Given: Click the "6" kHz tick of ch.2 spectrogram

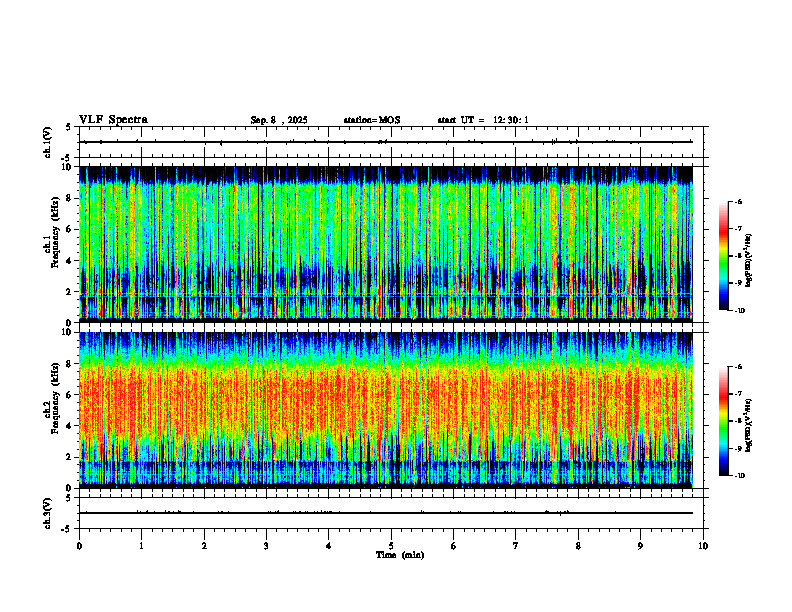Looking at the screenshot, I should pos(69,395).
